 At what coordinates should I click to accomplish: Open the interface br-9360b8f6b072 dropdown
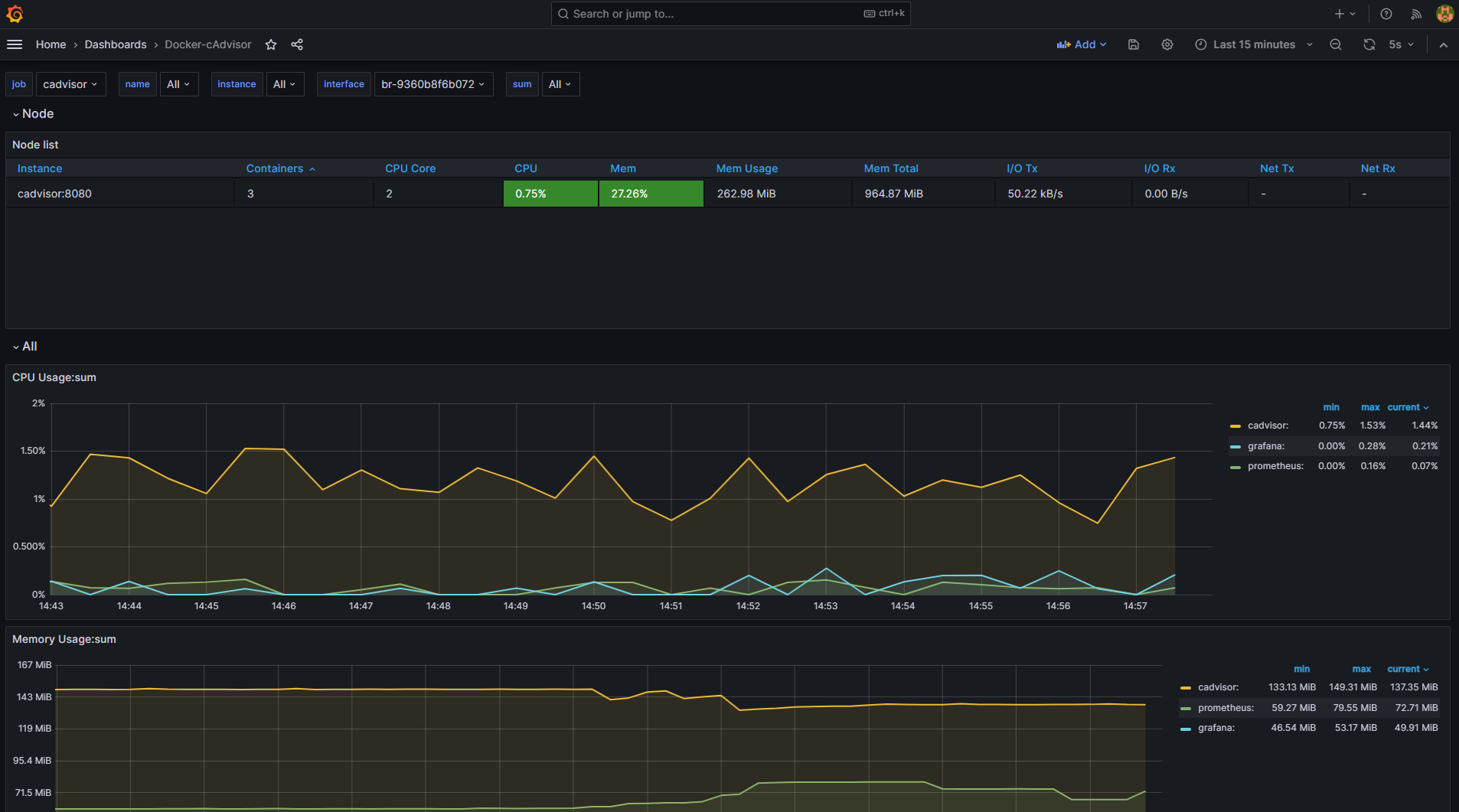click(x=433, y=84)
